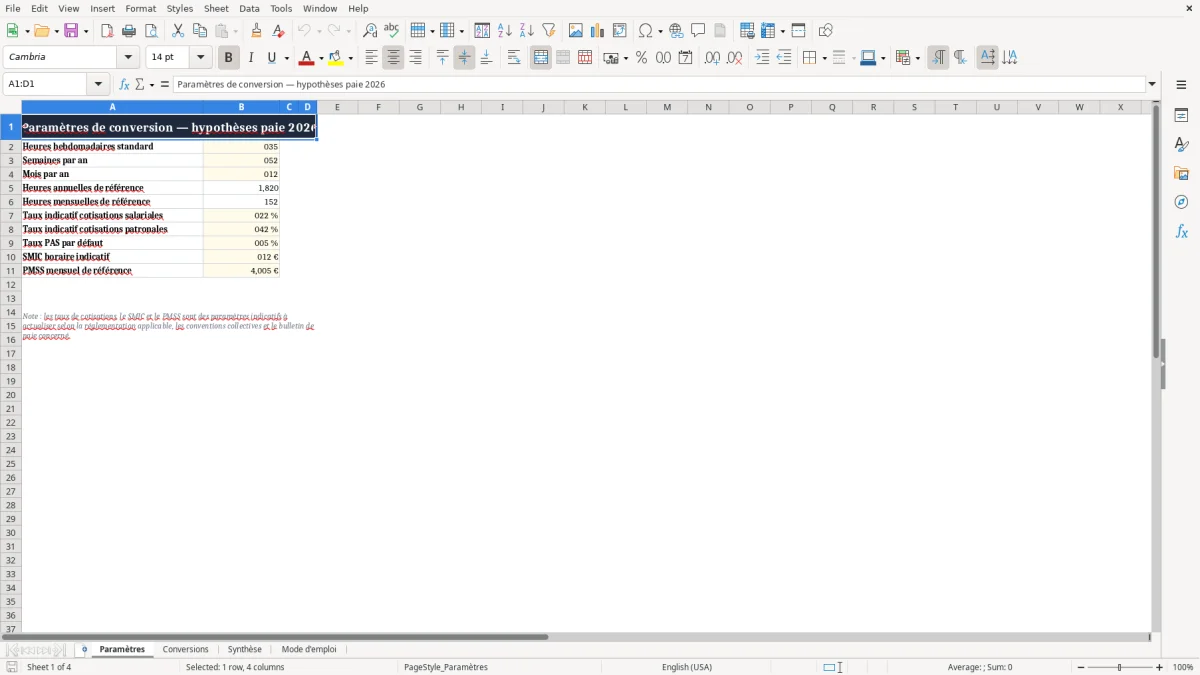Click the Increase Indent icon
The height and width of the screenshot is (675, 1200).
pos(762,58)
